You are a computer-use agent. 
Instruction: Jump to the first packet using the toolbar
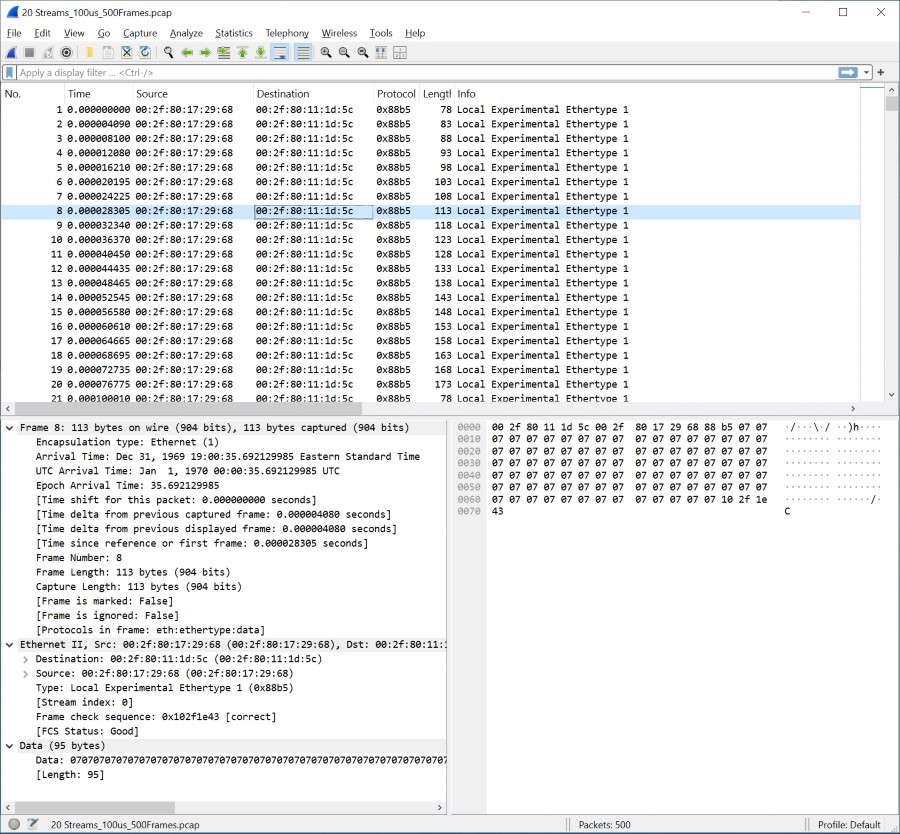(x=242, y=52)
